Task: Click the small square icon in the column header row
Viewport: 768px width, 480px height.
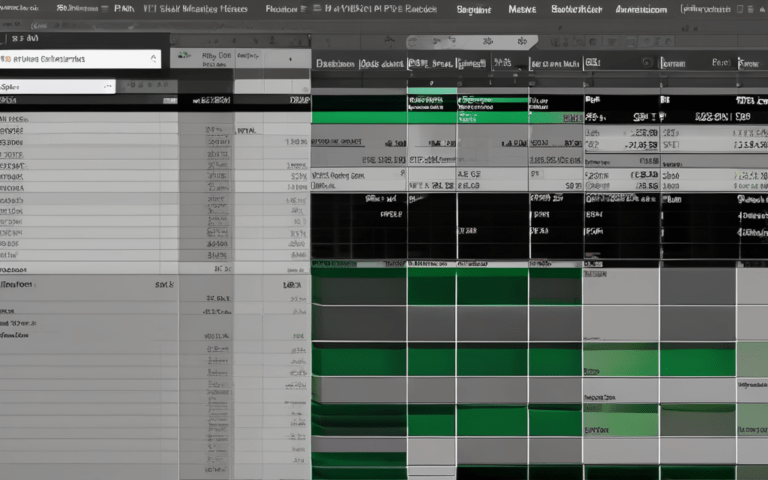Action: tap(648, 62)
